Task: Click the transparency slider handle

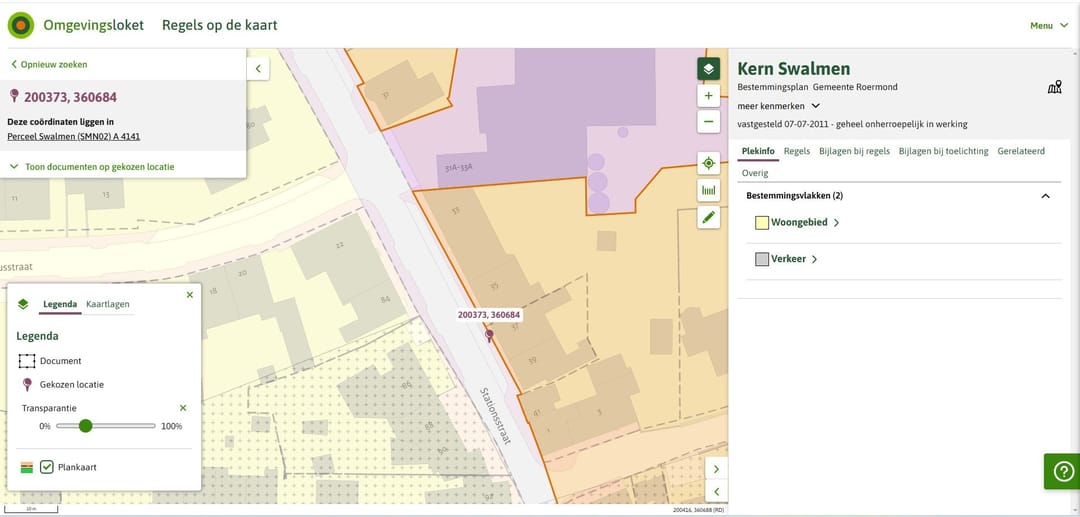Action: tap(85, 426)
